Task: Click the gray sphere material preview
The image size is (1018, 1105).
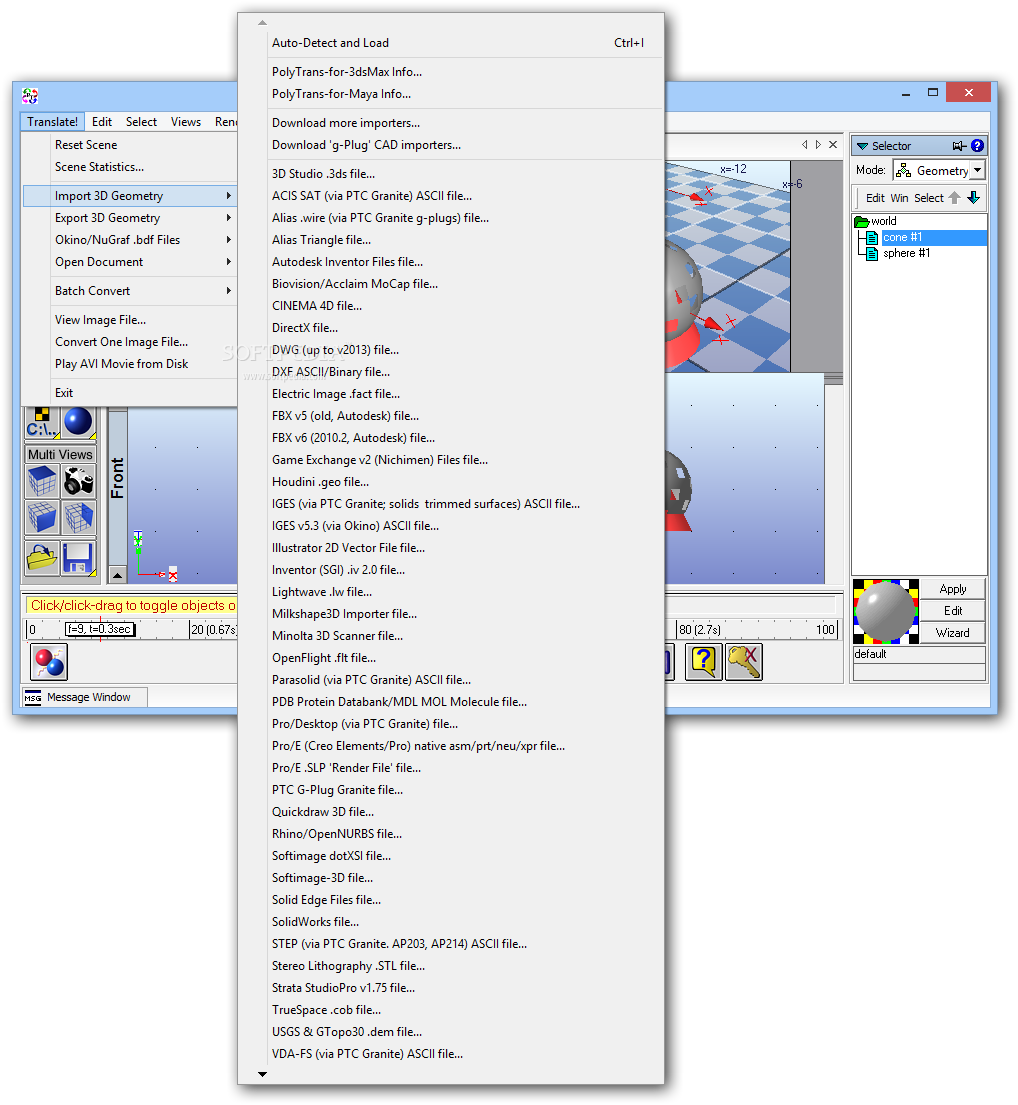Action: [x=886, y=612]
